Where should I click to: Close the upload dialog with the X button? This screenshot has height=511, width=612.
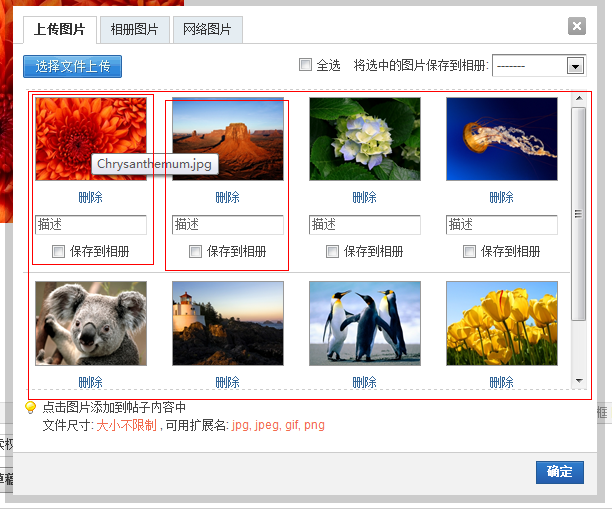(576, 26)
